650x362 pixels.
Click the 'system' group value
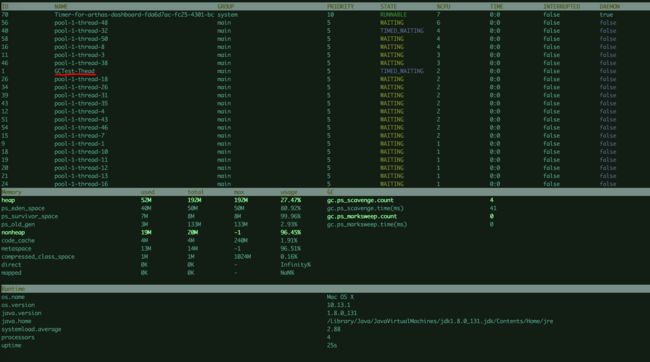pos(228,15)
